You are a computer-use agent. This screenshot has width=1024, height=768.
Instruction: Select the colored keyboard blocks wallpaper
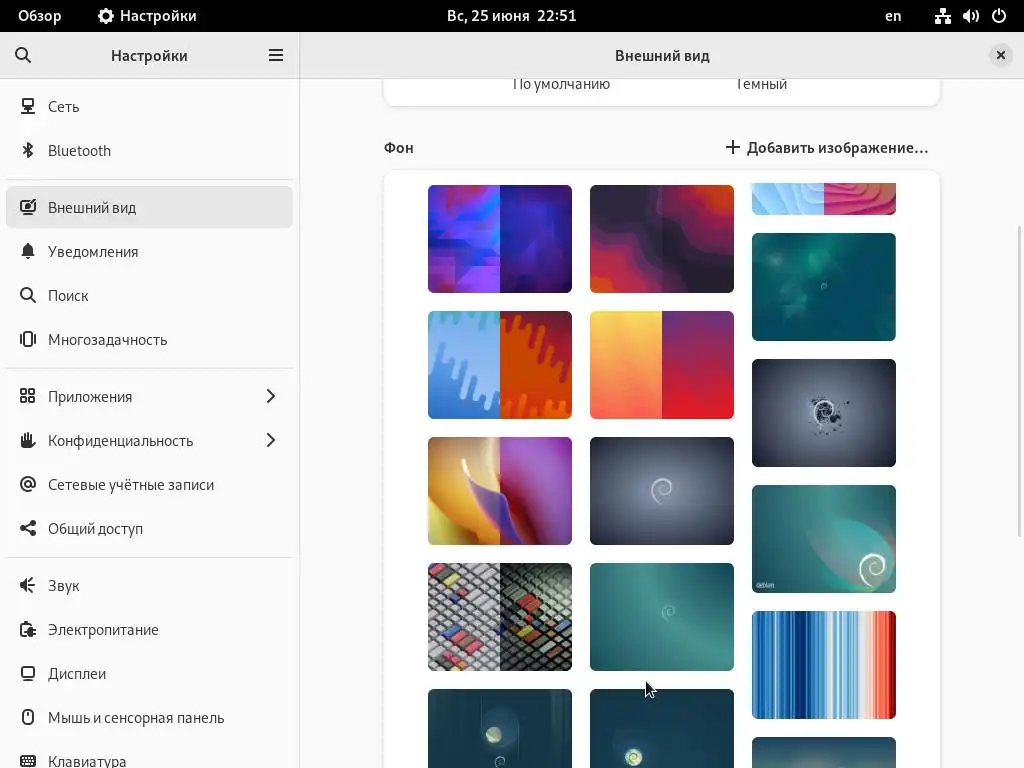(x=500, y=616)
